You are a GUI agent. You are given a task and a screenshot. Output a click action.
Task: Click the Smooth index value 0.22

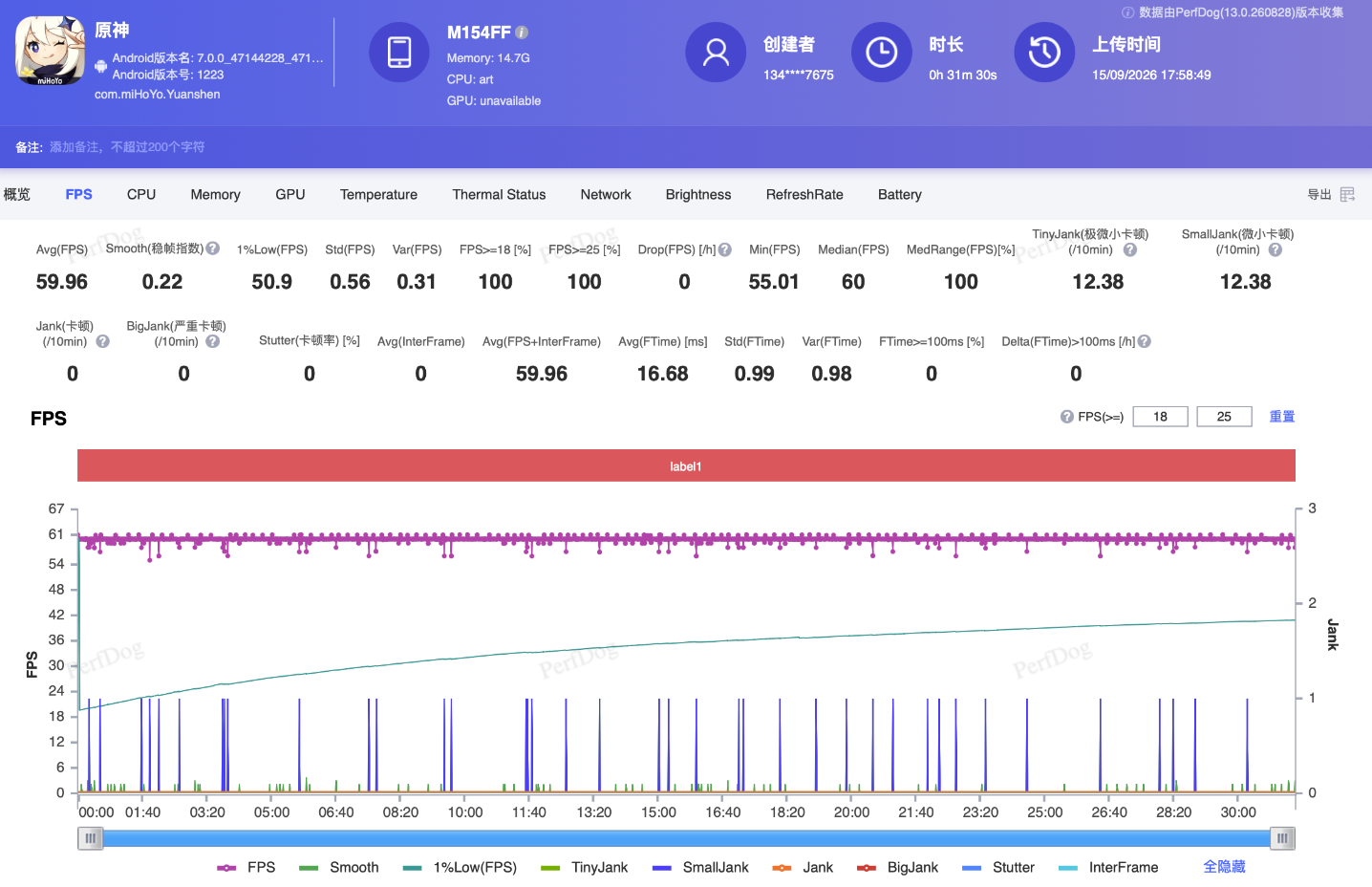pos(162,282)
